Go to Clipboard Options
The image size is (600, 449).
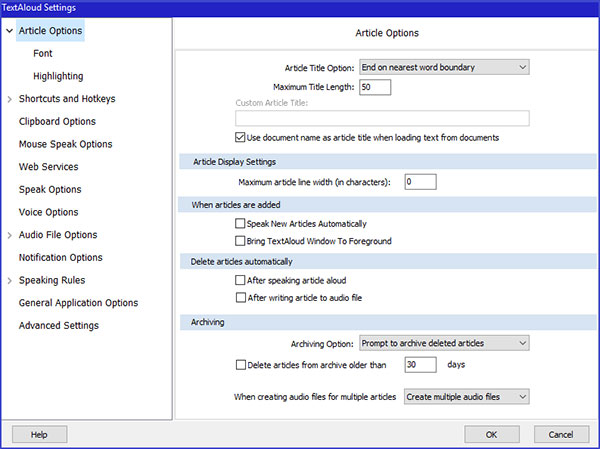tap(57, 121)
